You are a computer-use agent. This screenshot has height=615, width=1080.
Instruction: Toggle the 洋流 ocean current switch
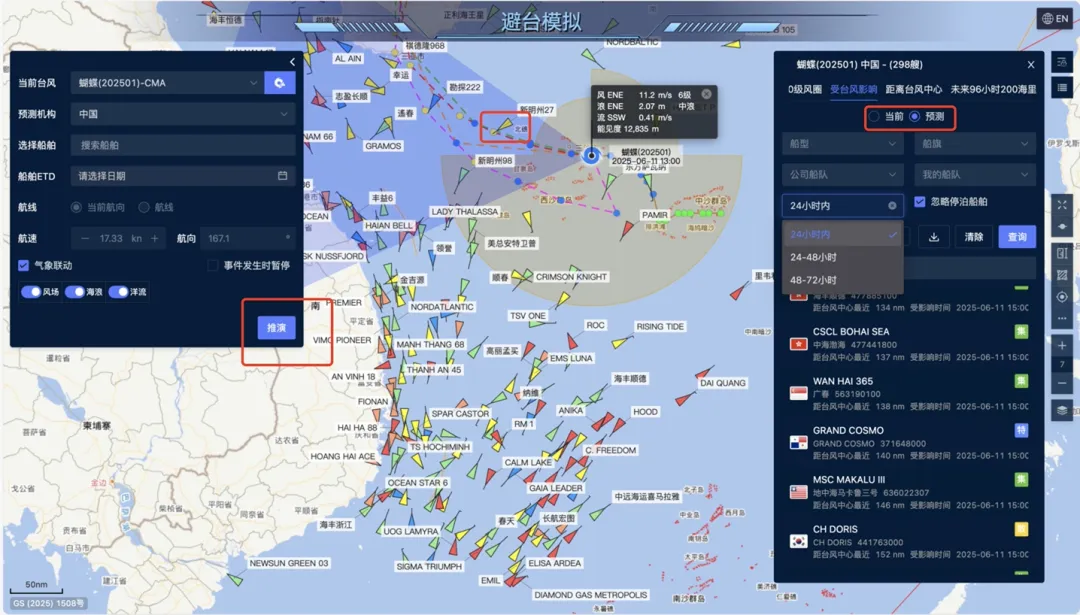118,292
